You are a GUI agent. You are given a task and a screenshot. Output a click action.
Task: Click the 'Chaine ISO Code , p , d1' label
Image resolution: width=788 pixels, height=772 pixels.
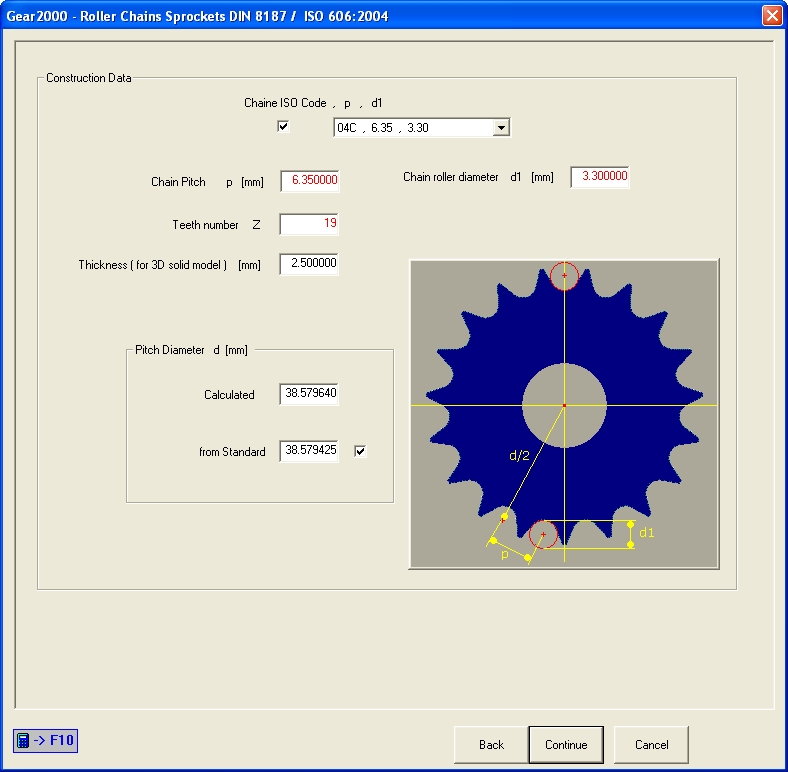point(313,103)
